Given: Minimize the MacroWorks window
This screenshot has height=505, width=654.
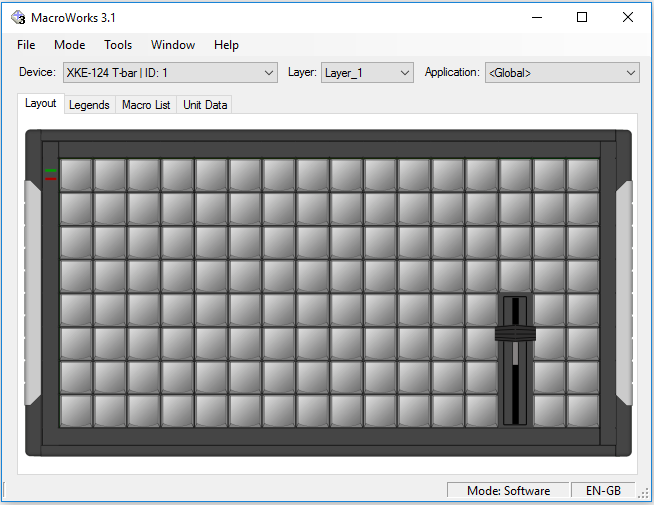Looking at the screenshot, I should tap(537, 18).
